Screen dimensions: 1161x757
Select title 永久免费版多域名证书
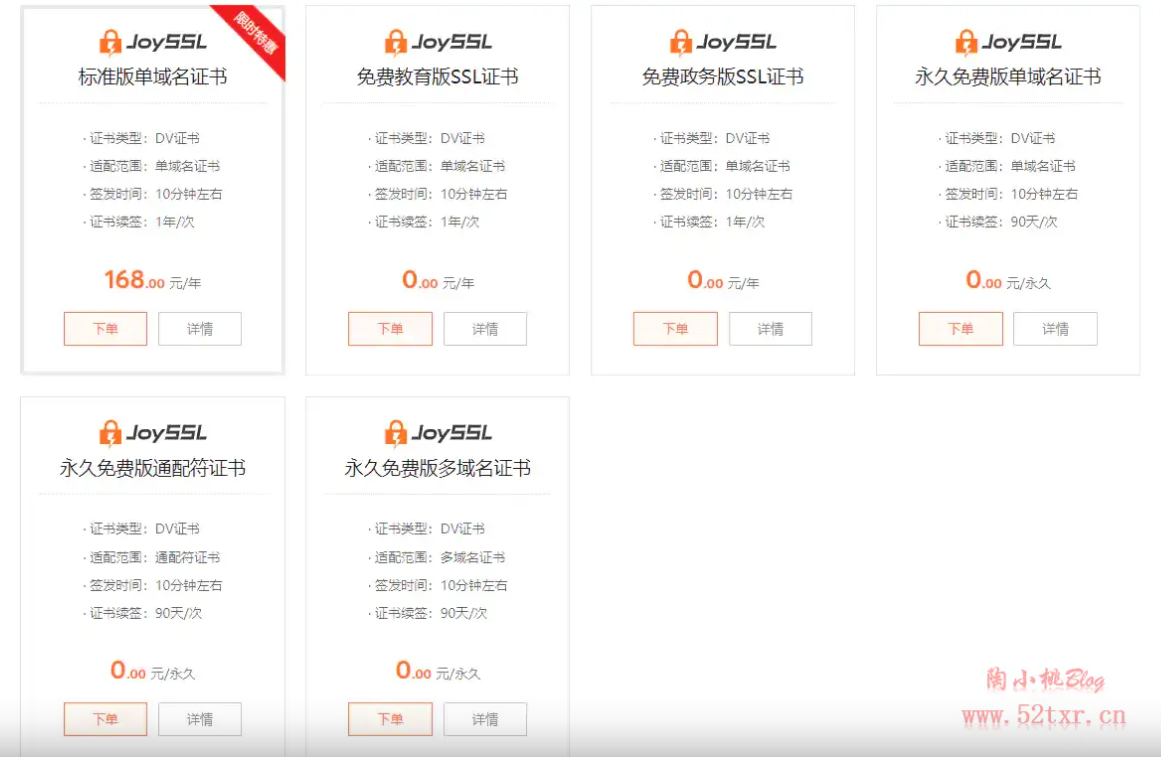(x=438, y=468)
